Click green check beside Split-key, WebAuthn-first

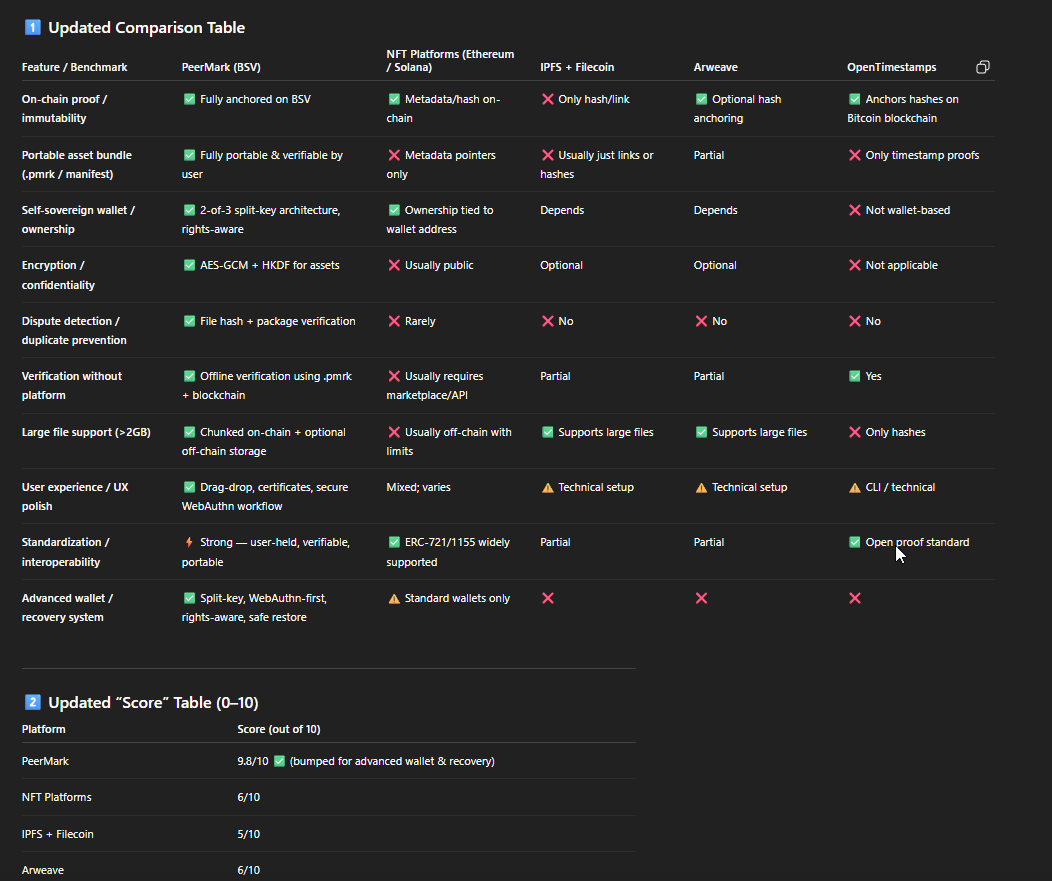point(189,599)
